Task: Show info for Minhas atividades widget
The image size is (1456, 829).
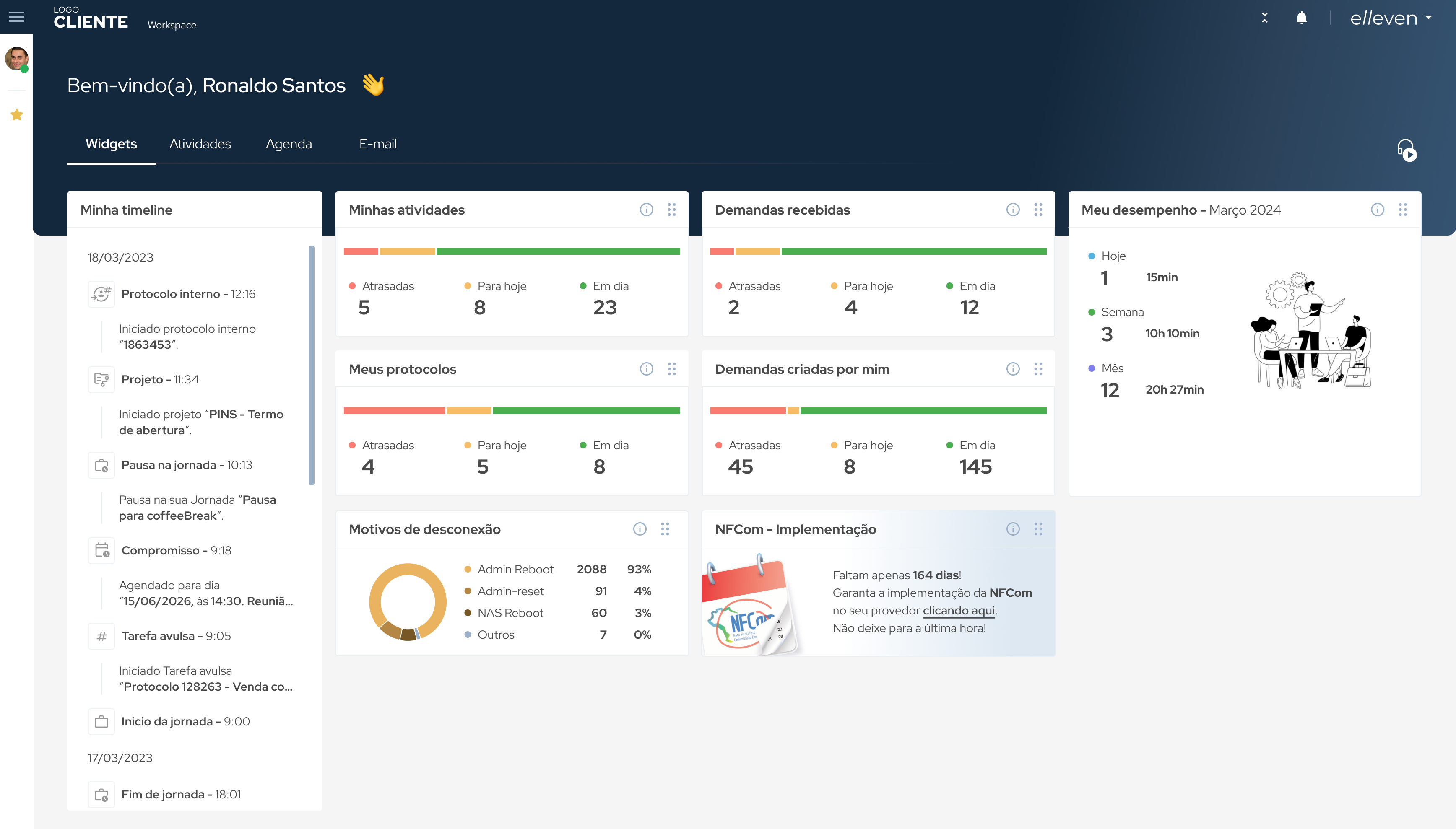Action: 646,210
